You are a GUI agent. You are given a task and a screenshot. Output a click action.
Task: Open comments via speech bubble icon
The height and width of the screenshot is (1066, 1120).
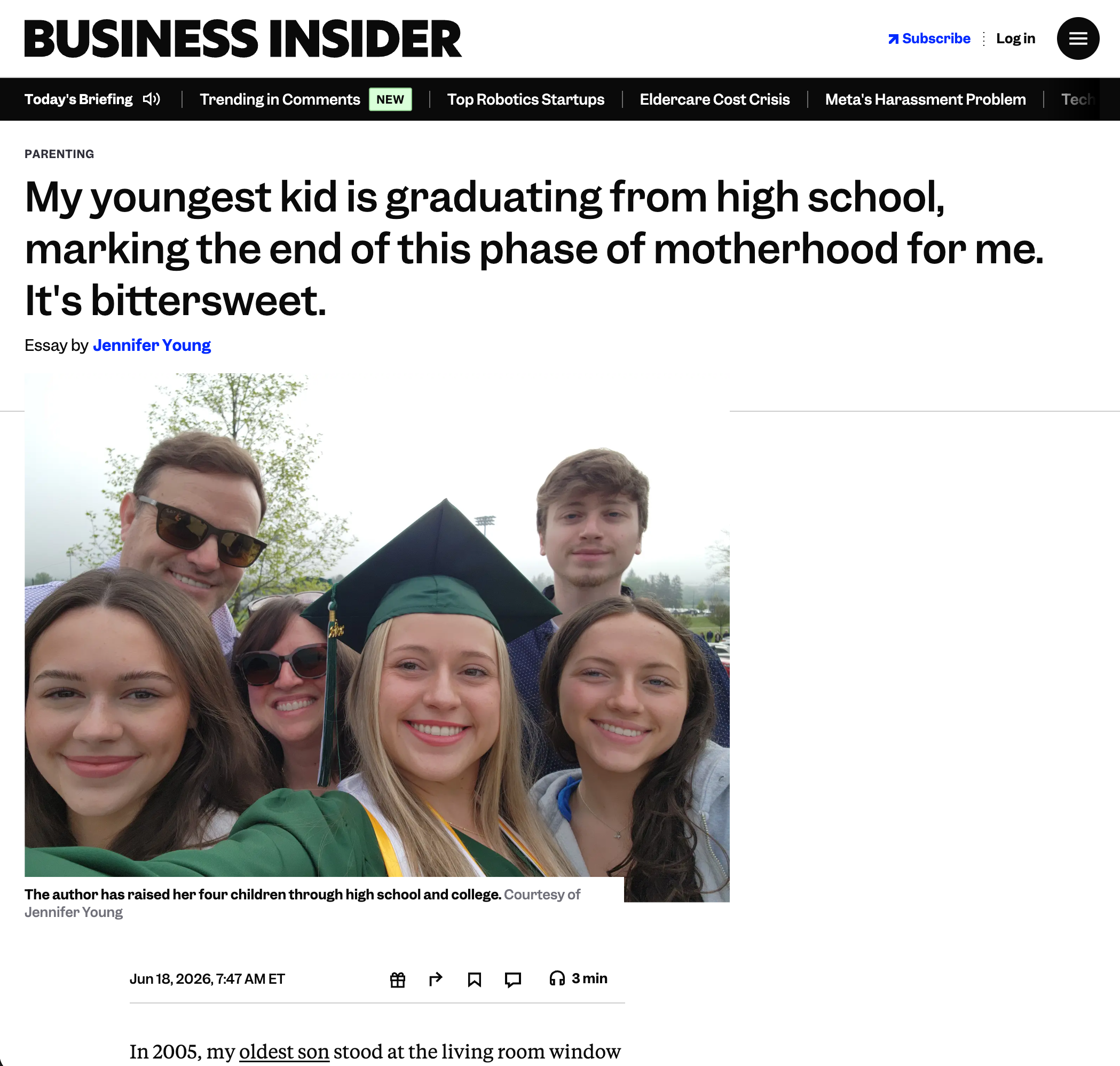[x=513, y=979]
